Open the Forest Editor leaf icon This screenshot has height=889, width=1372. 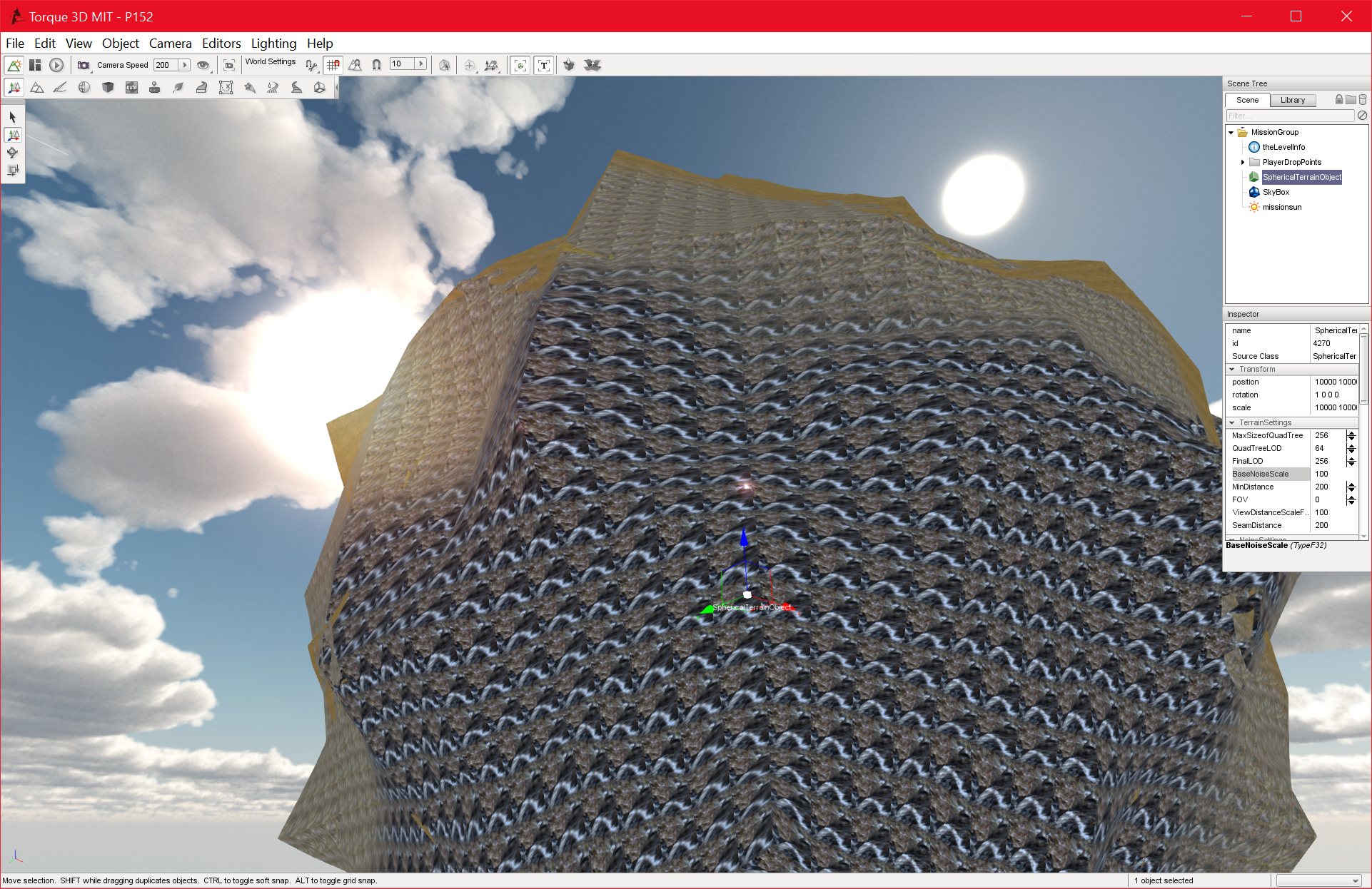pyautogui.click(x=178, y=88)
